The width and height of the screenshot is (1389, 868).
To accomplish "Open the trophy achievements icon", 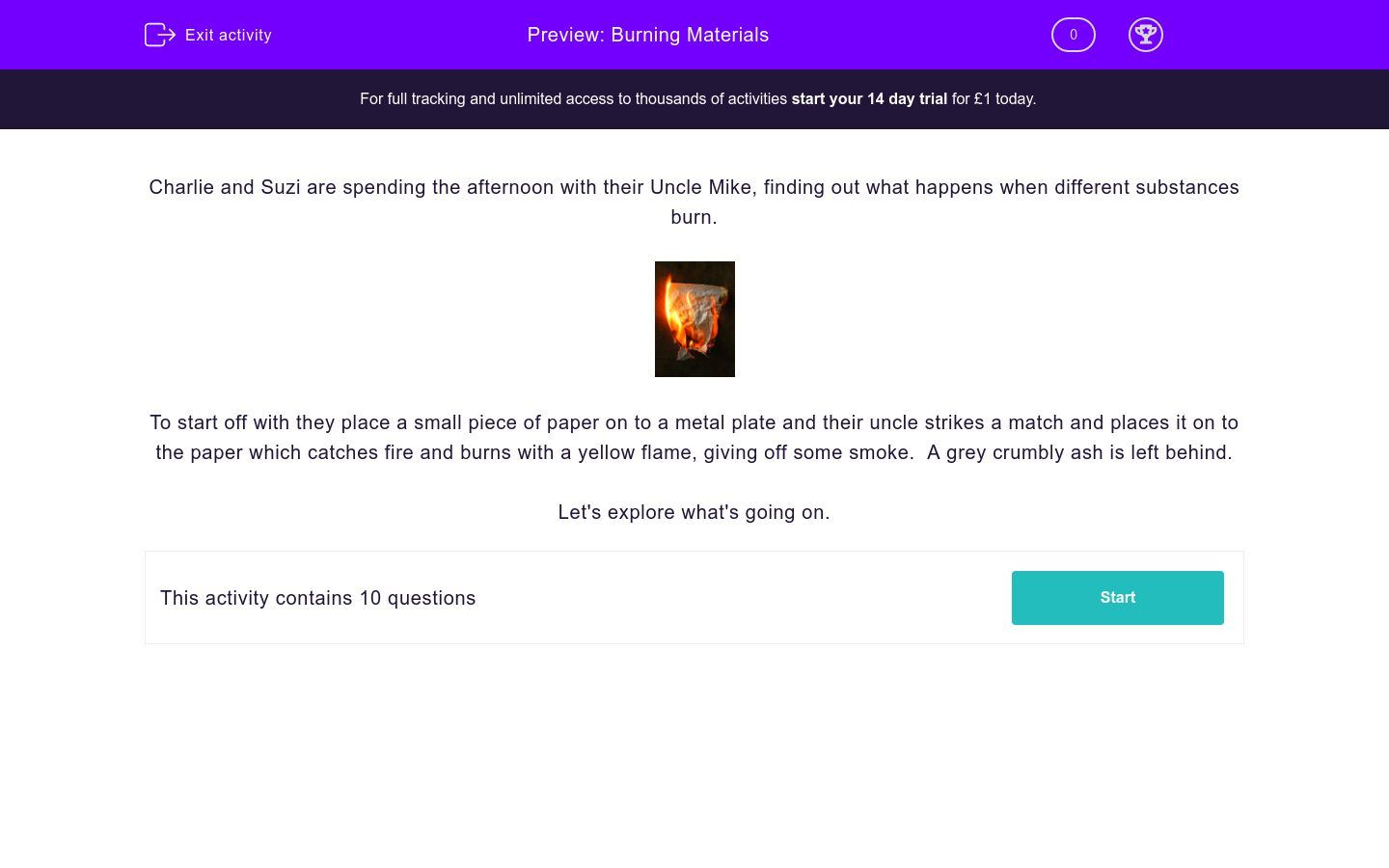I will (x=1145, y=35).
